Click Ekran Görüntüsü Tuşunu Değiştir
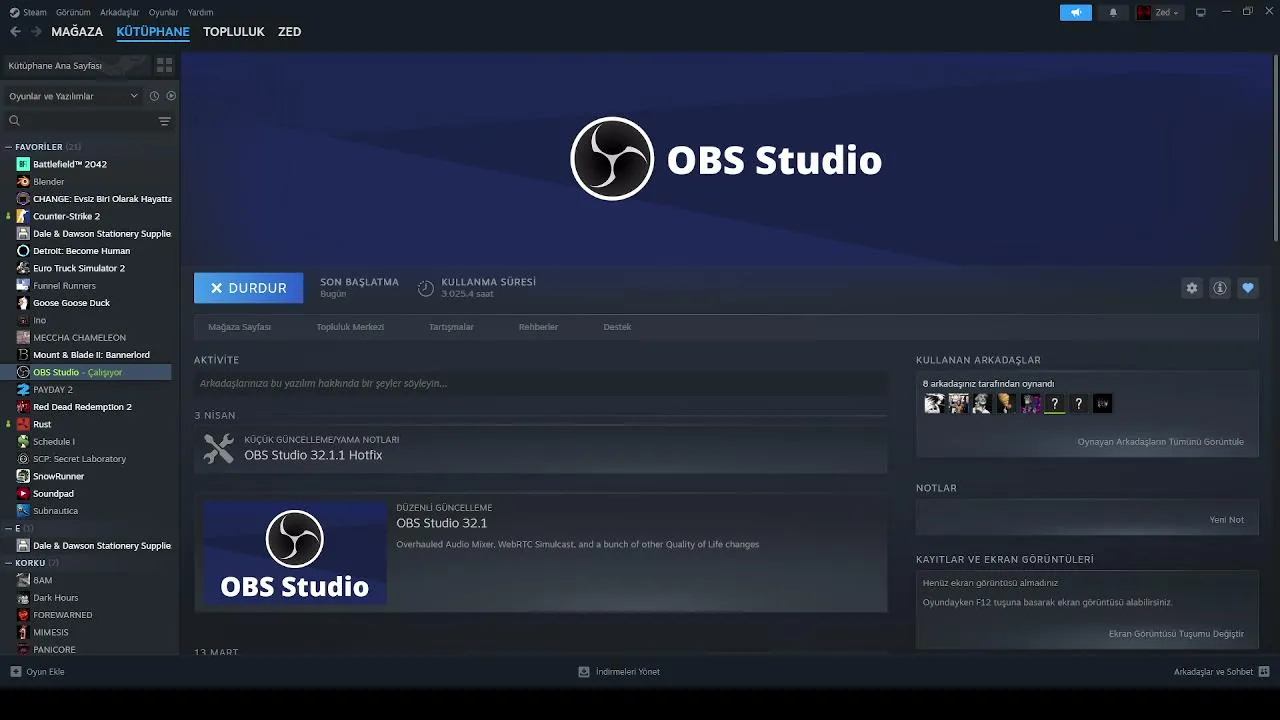The image size is (1280, 720). point(1177,634)
